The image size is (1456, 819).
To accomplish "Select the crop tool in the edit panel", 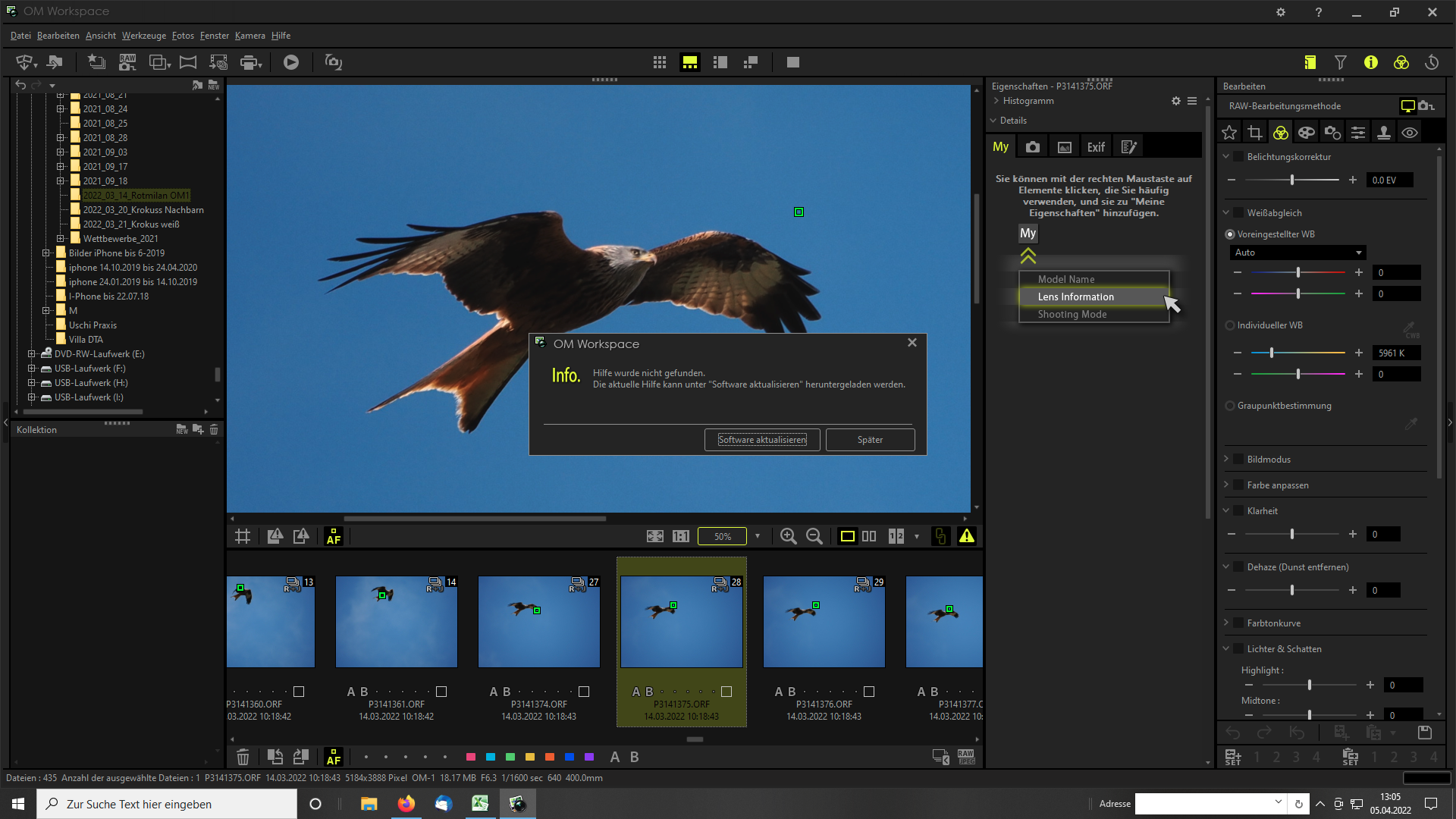I will (x=1255, y=133).
